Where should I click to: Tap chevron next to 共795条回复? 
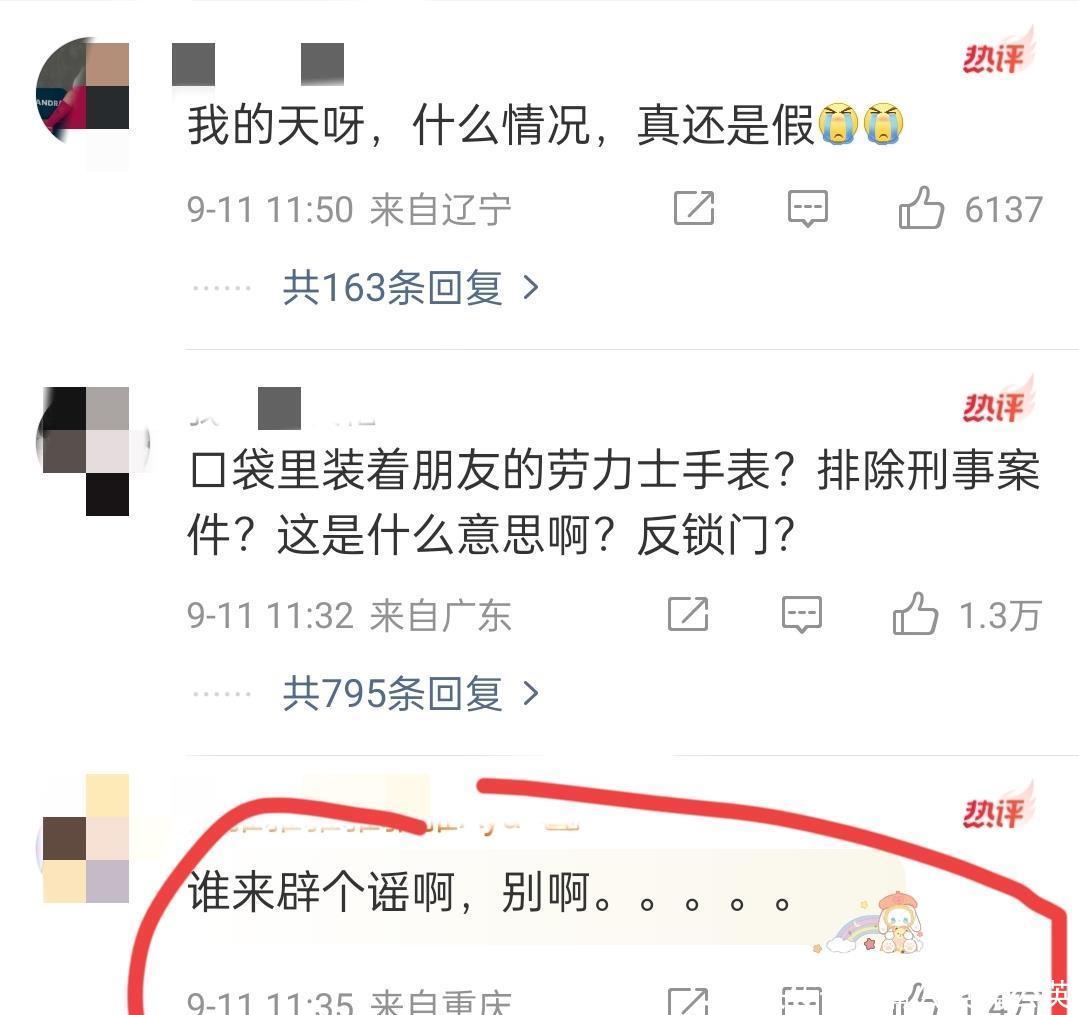tap(531, 693)
